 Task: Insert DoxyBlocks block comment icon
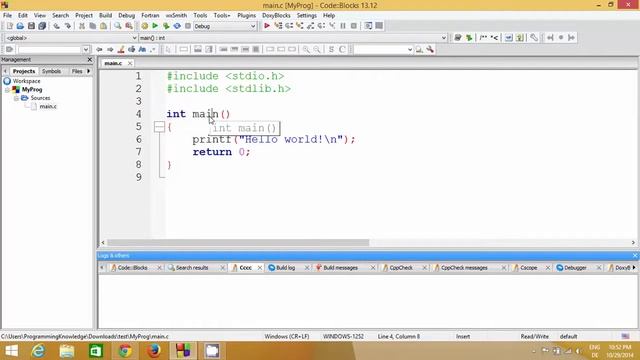coord(483,38)
